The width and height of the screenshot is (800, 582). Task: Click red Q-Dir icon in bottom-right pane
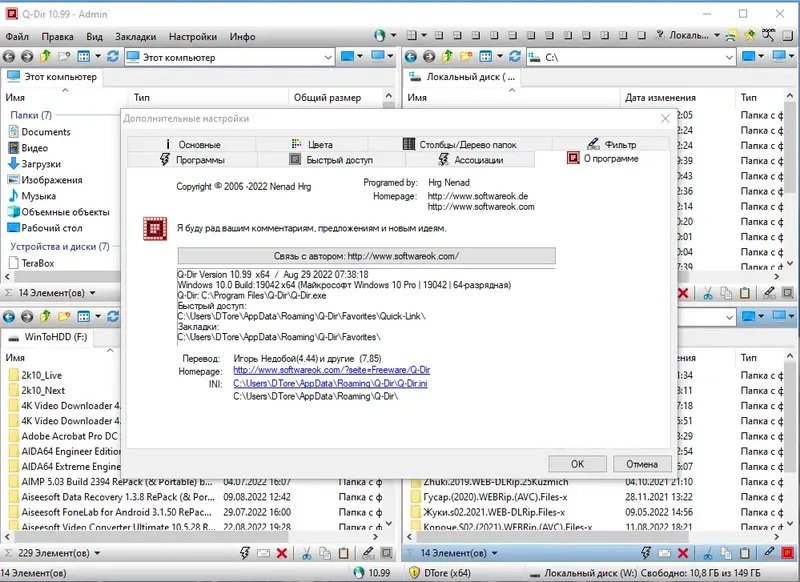(788, 553)
